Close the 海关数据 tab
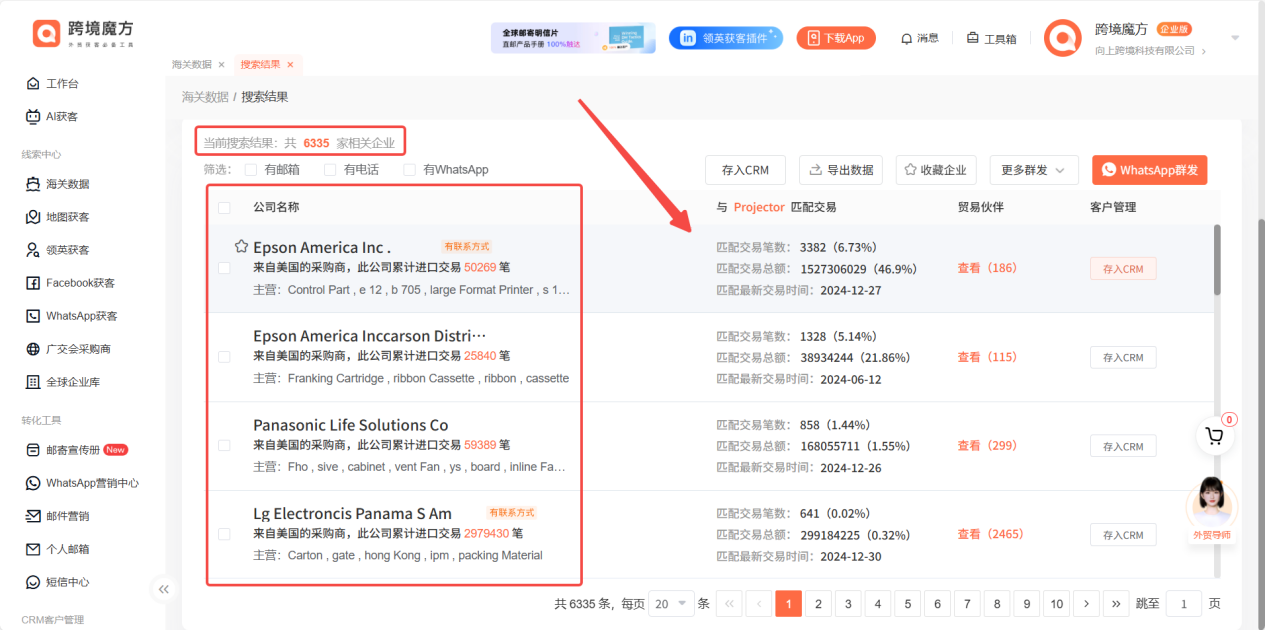Screen dimensions: 1265x630 (221, 65)
